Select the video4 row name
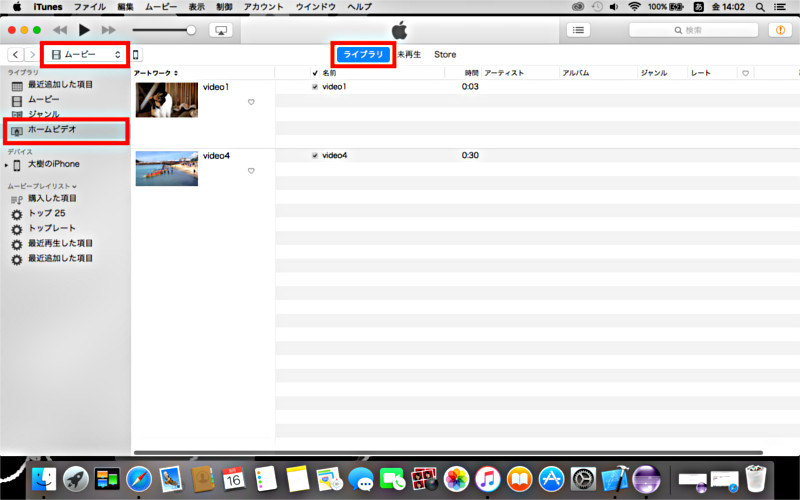Screen dimensions: 800x500 pos(335,156)
